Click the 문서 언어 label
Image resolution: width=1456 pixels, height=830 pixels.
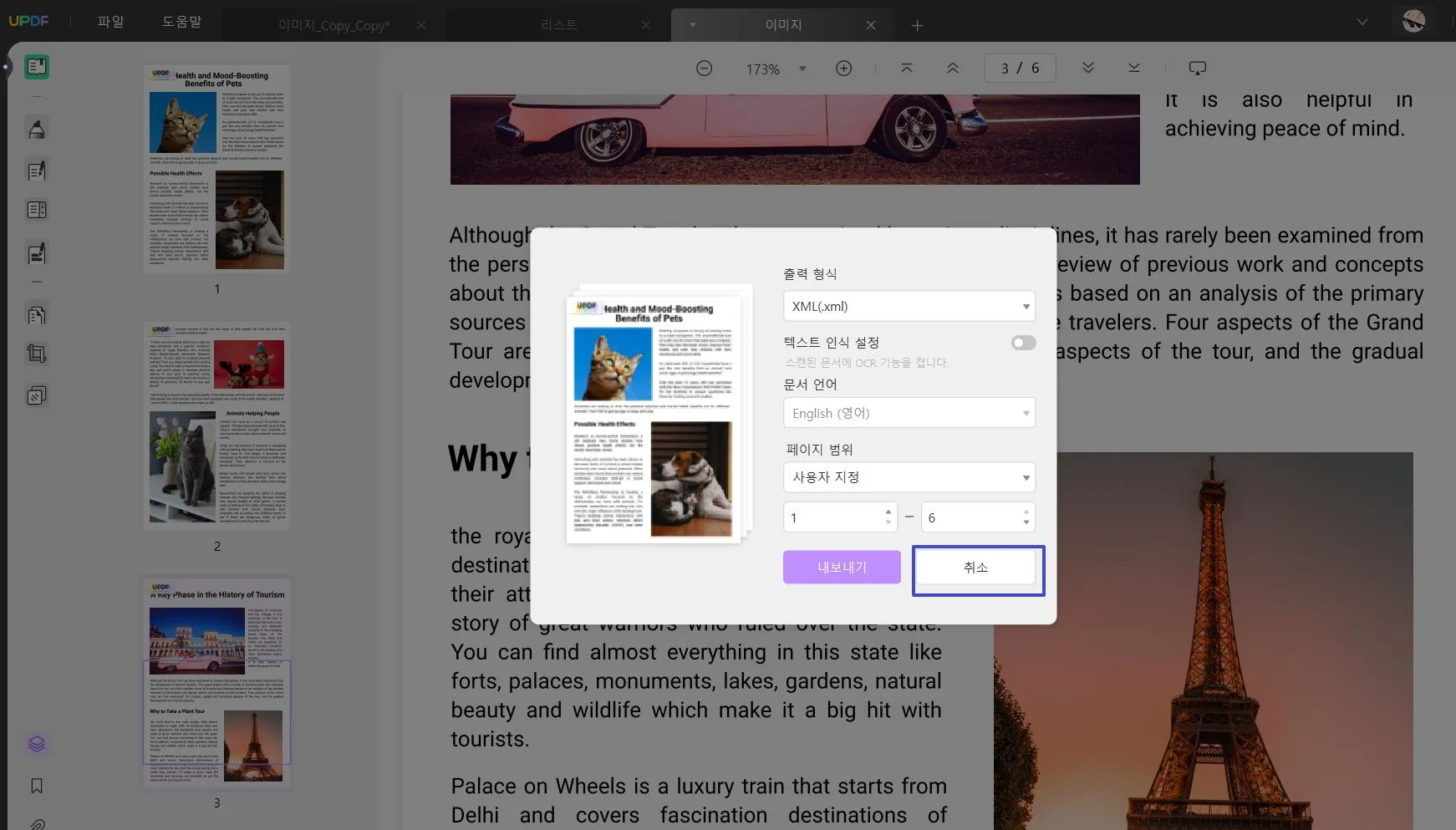pos(810,384)
